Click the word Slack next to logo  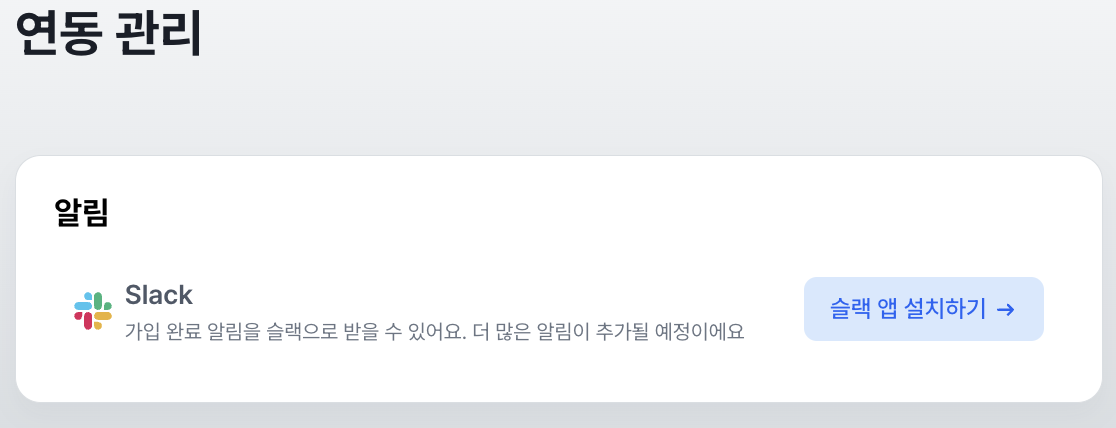[x=159, y=295]
